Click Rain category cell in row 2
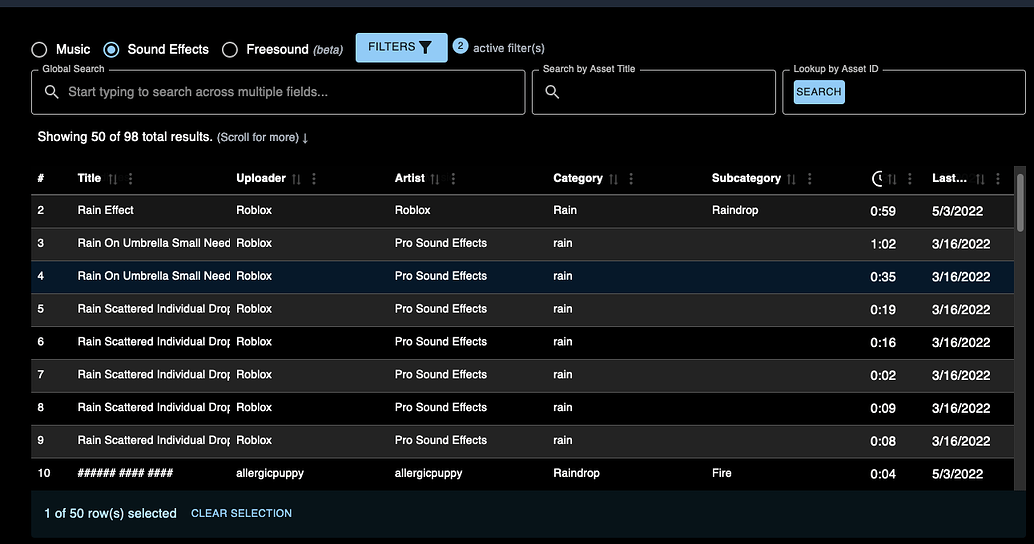This screenshot has width=1034, height=544. (x=564, y=210)
